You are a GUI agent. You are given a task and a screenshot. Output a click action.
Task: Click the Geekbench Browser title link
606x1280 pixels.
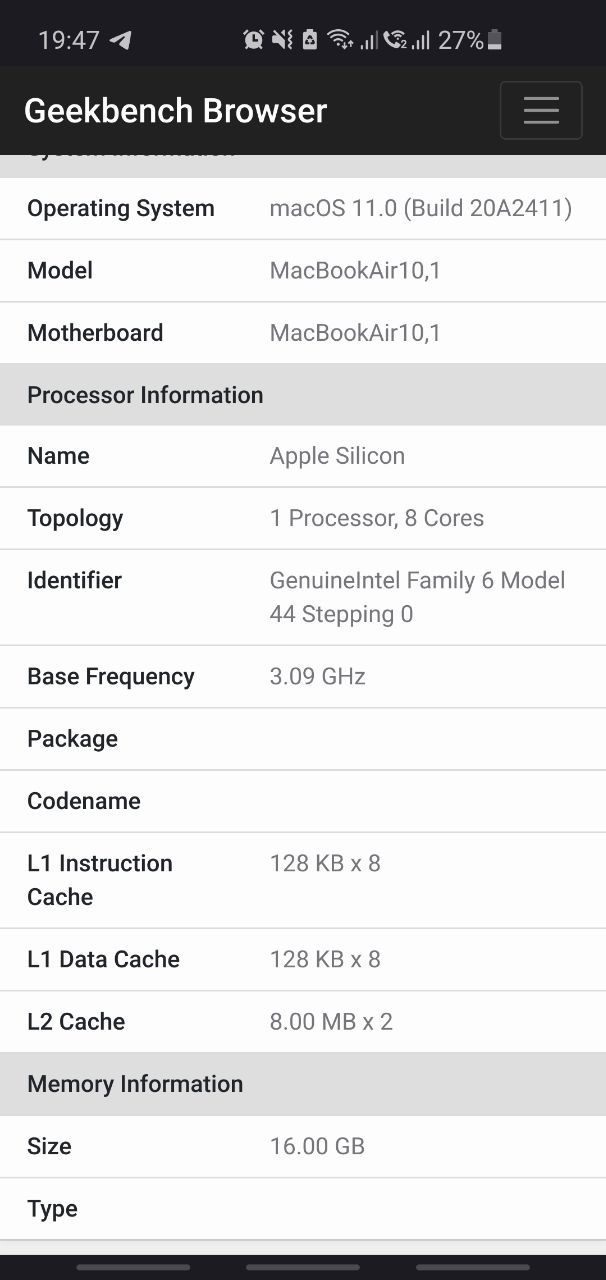coord(175,110)
